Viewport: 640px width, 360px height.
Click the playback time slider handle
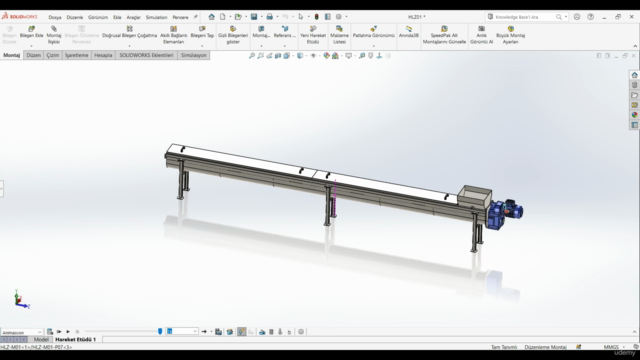click(160, 331)
